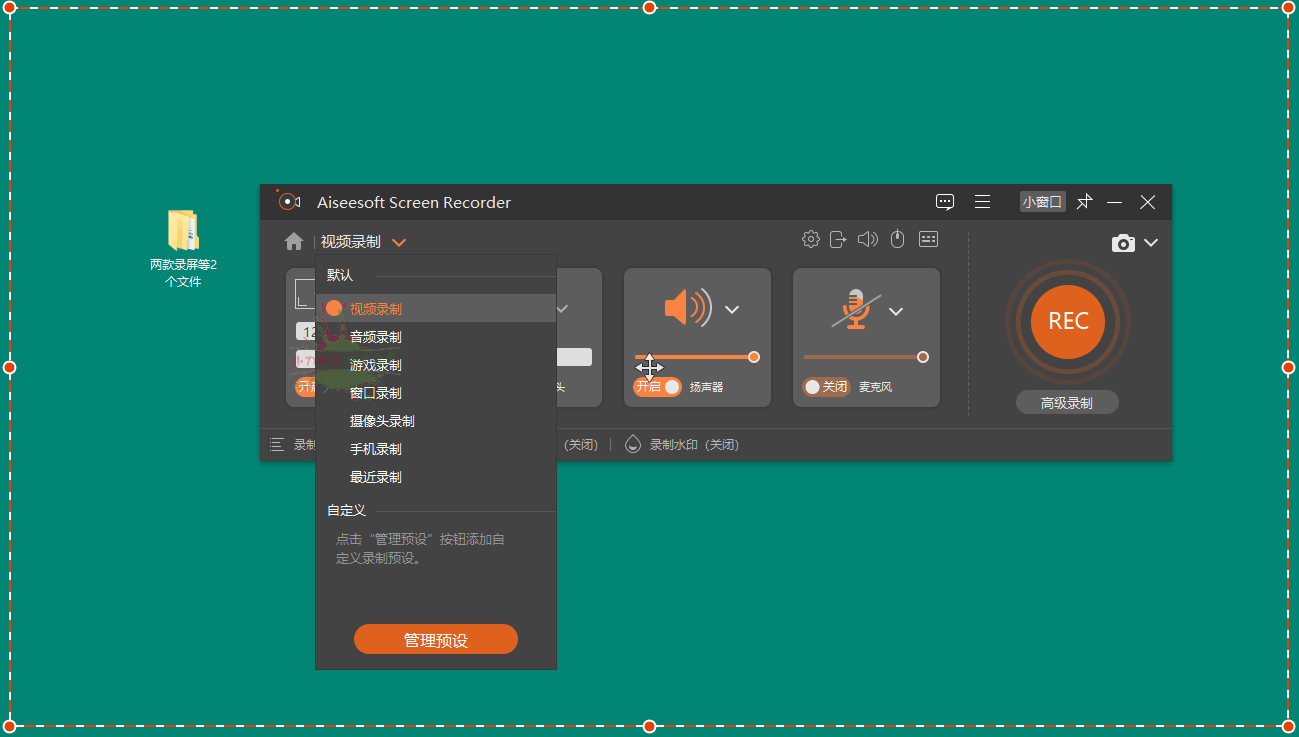Open the feedback chat bubble icon
This screenshot has height=737, width=1299.
(x=945, y=202)
